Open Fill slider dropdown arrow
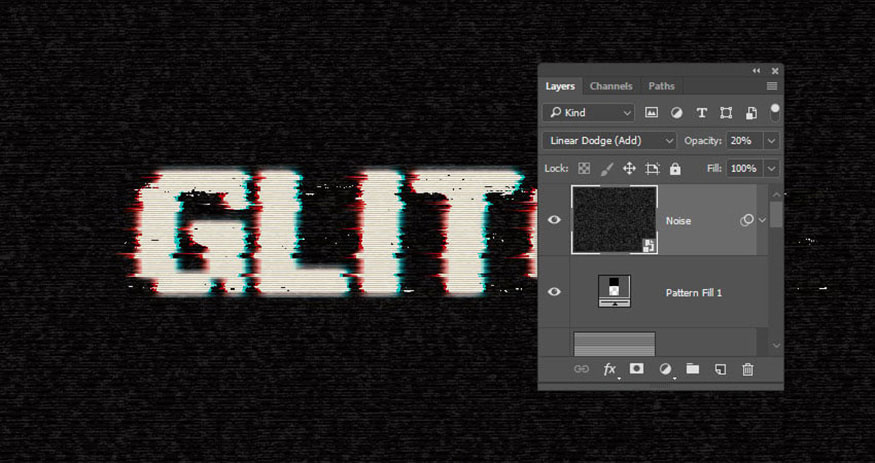Image resolution: width=875 pixels, height=463 pixels. (x=772, y=168)
